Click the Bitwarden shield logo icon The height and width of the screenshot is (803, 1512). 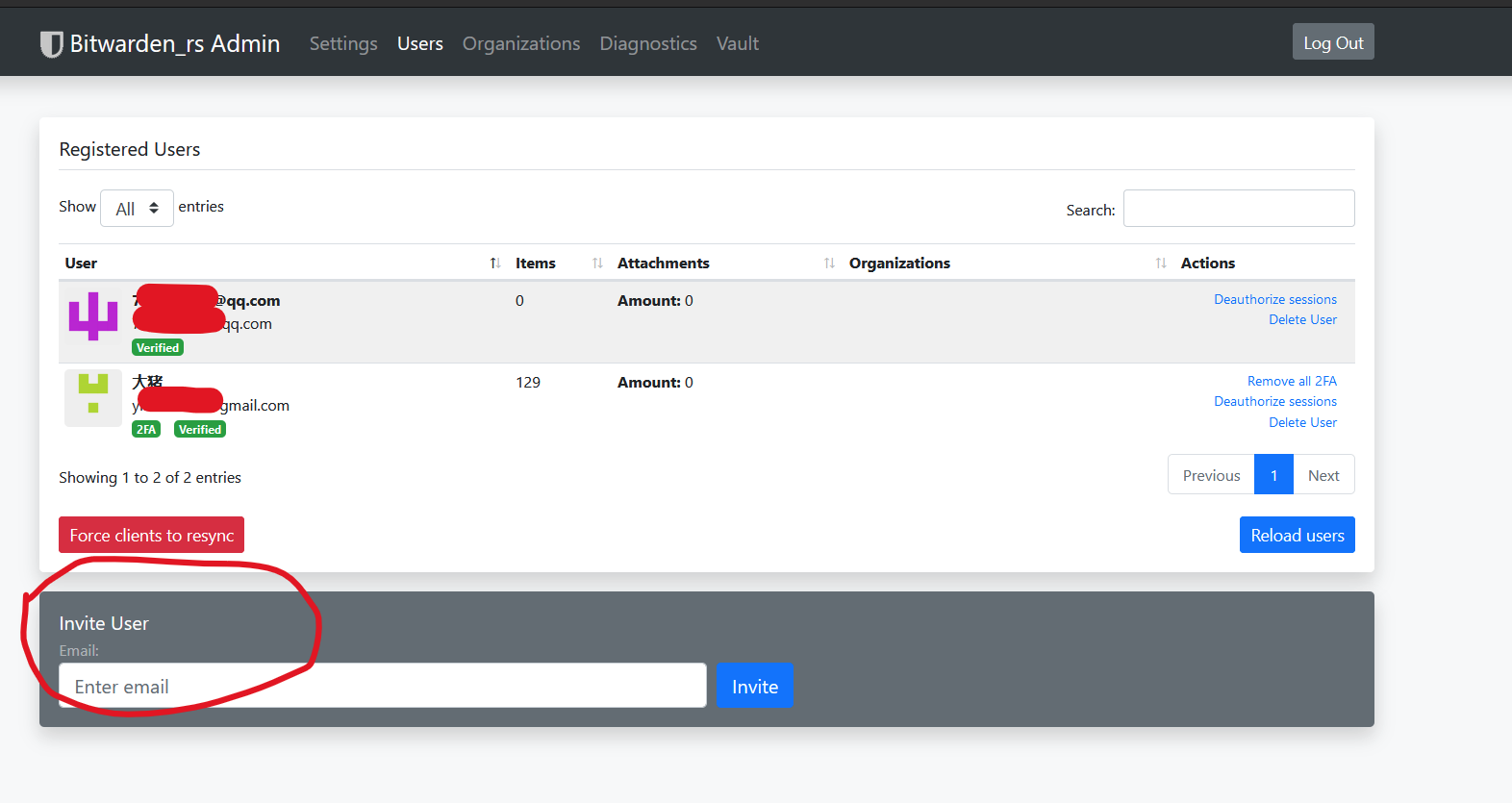[x=51, y=44]
